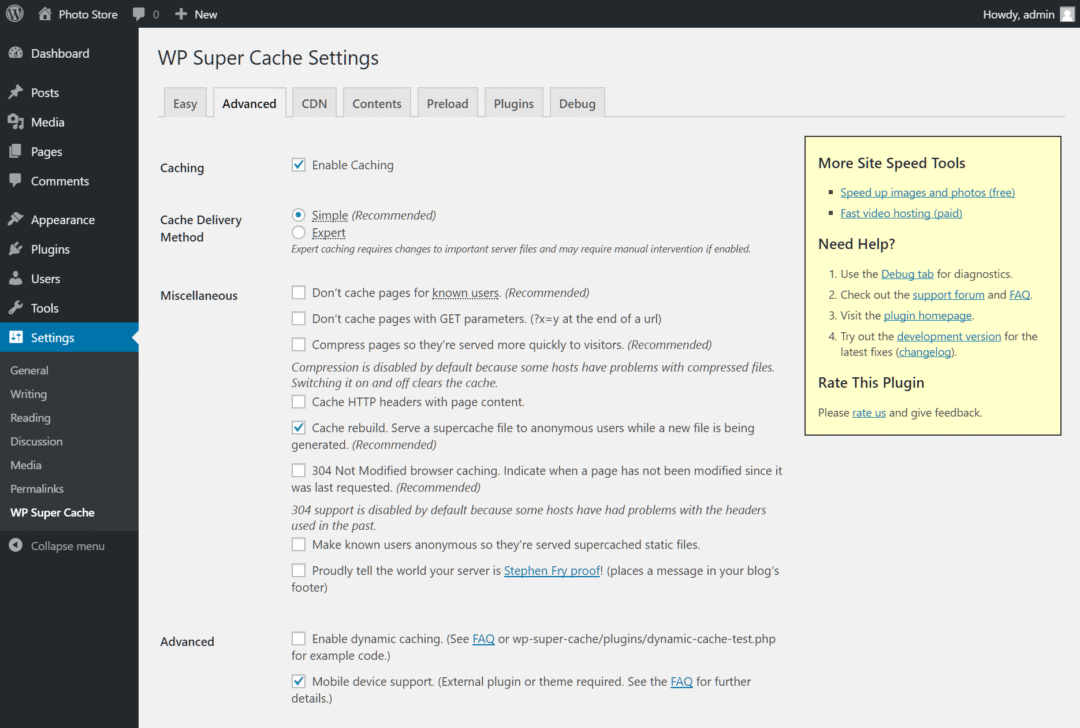Viewport: 1080px width, 728px height.
Task: Uncheck Enable Caching
Action: click(298, 164)
